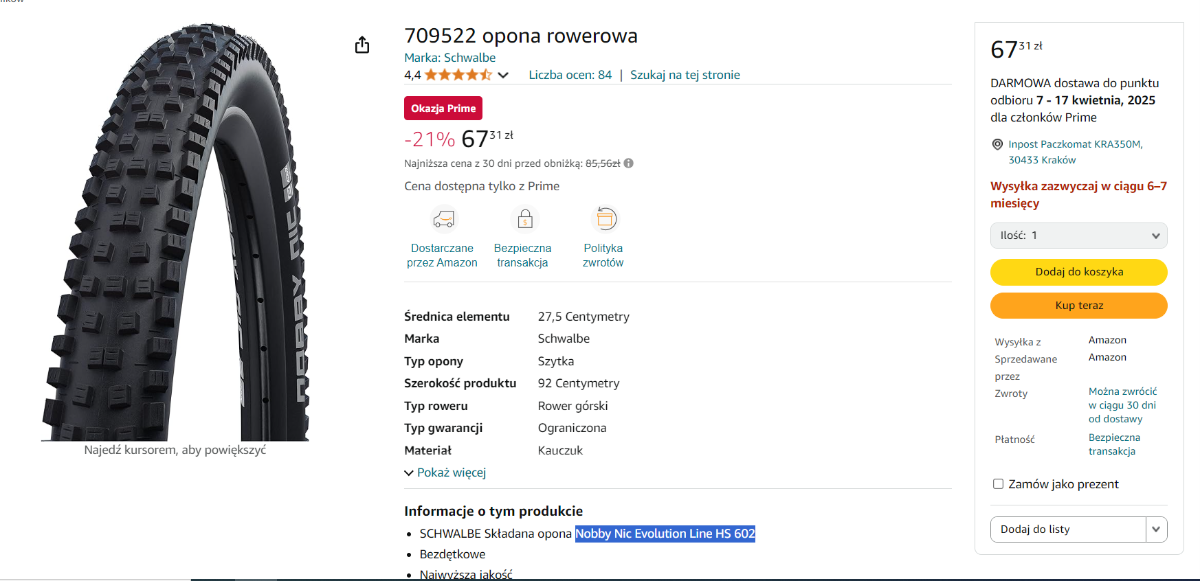Click highlighted text Nobby Nic Evolution Line HS 602
This screenshot has height=581, width=1200.
(665, 534)
